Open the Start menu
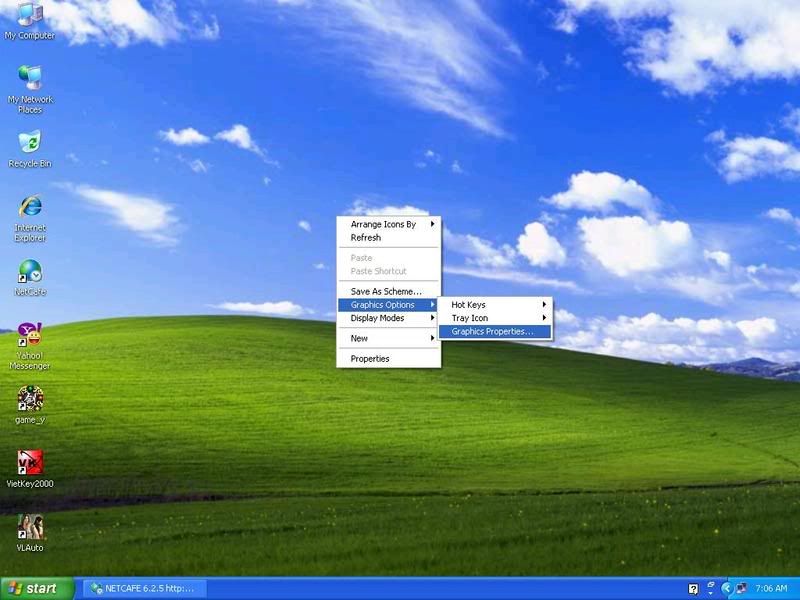The image size is (800, 600). point(37,588)
